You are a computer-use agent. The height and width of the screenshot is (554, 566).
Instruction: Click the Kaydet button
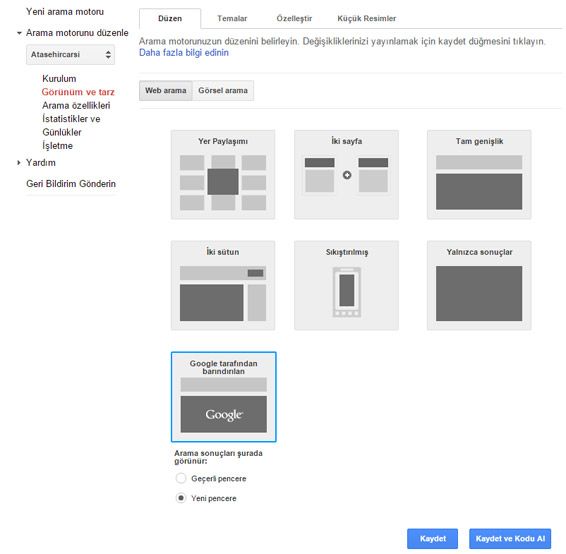point(432,539)
